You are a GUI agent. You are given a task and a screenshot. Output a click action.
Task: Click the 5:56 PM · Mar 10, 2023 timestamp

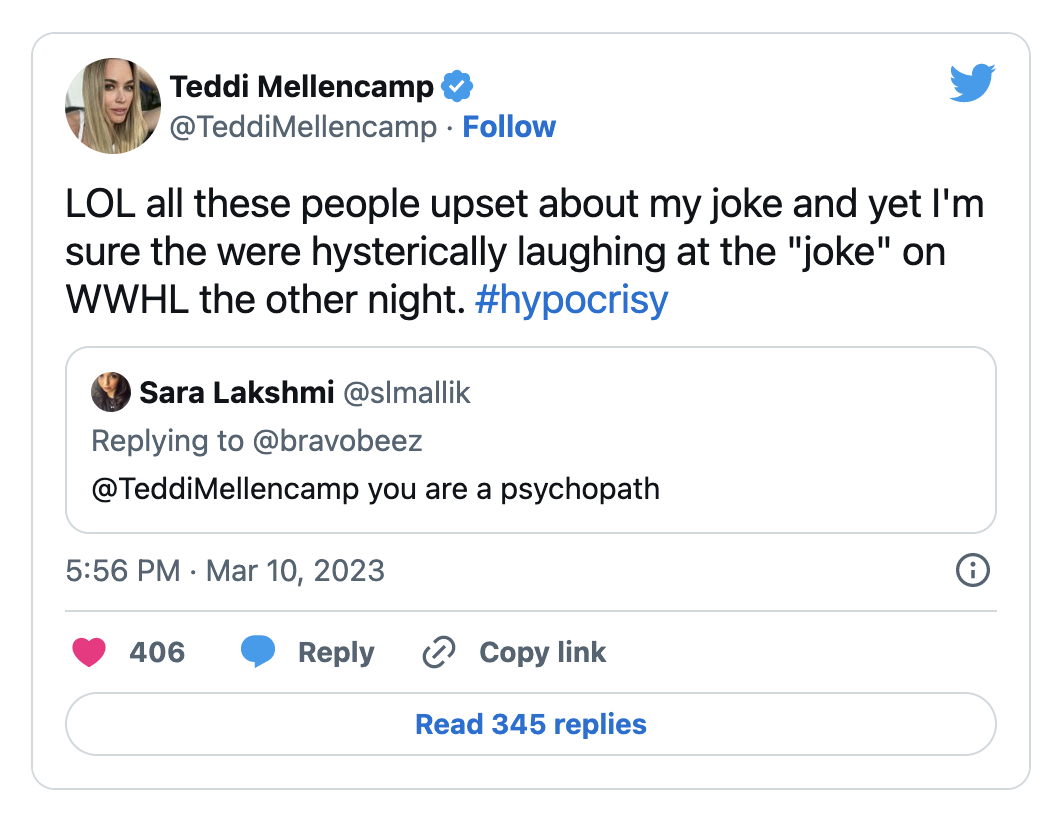pos(225,571)
